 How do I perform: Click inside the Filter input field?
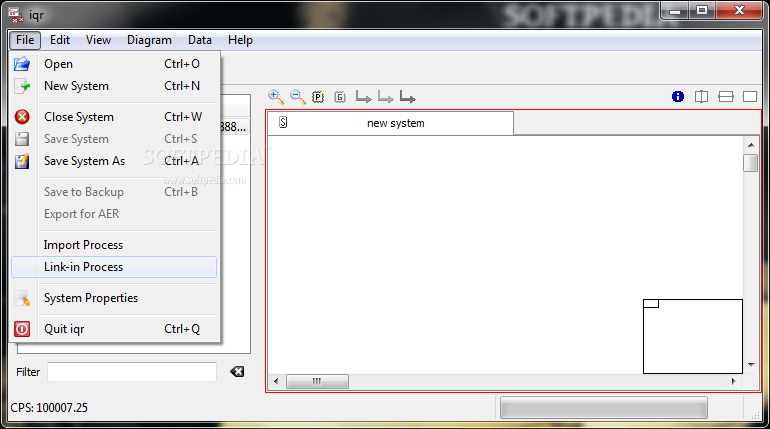[x=132, y=372]
